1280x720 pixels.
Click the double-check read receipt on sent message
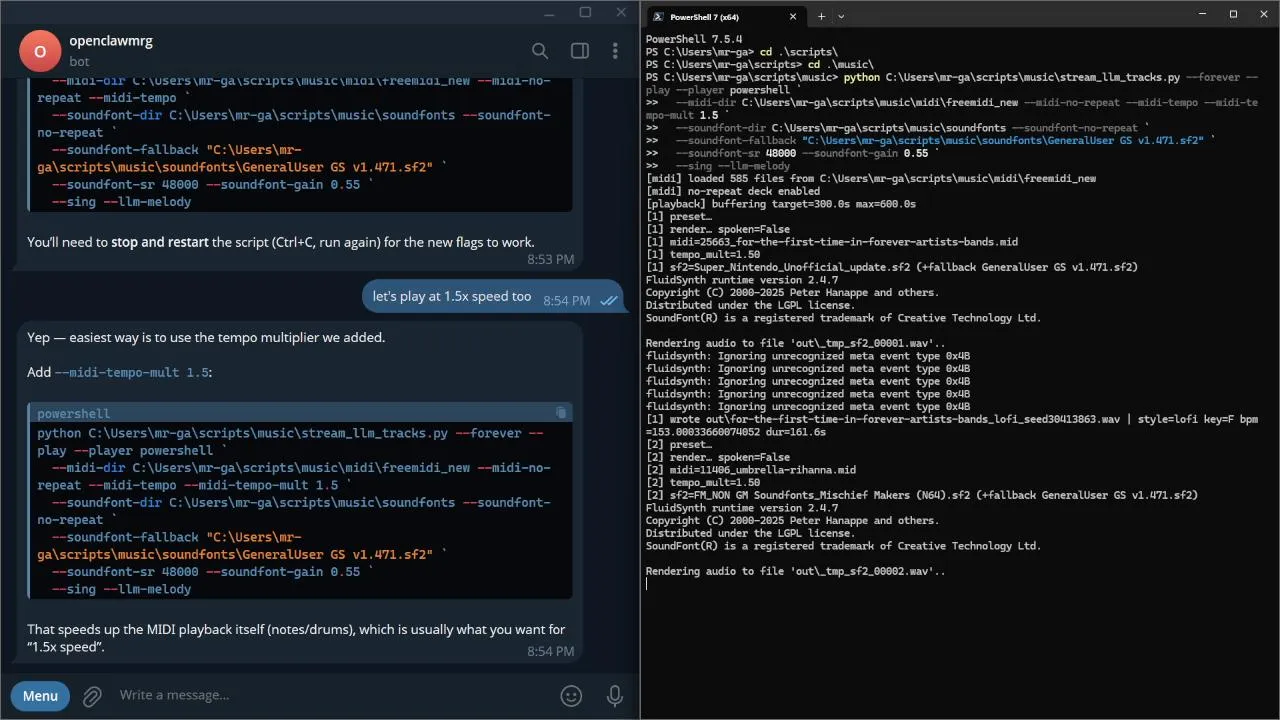(x=608, y=300)
